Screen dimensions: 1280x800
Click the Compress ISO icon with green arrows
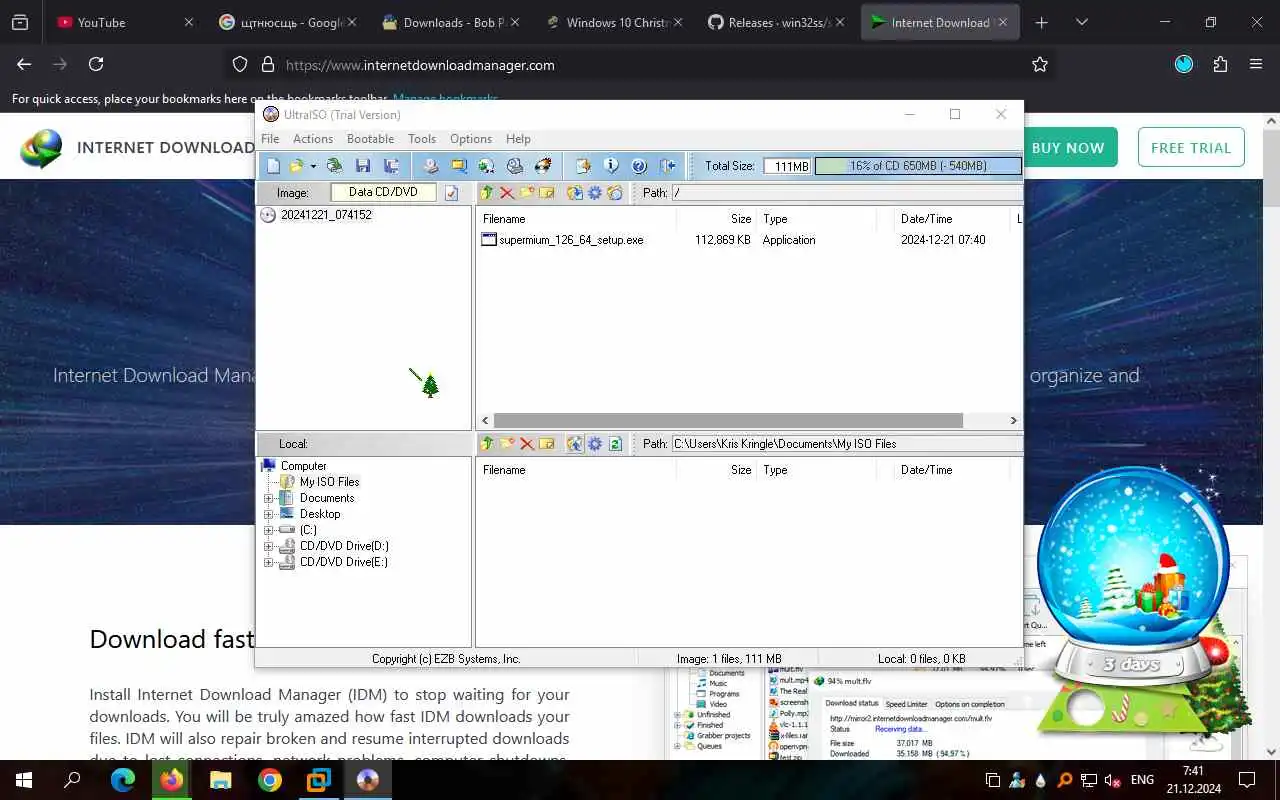(x=487, y=166)
